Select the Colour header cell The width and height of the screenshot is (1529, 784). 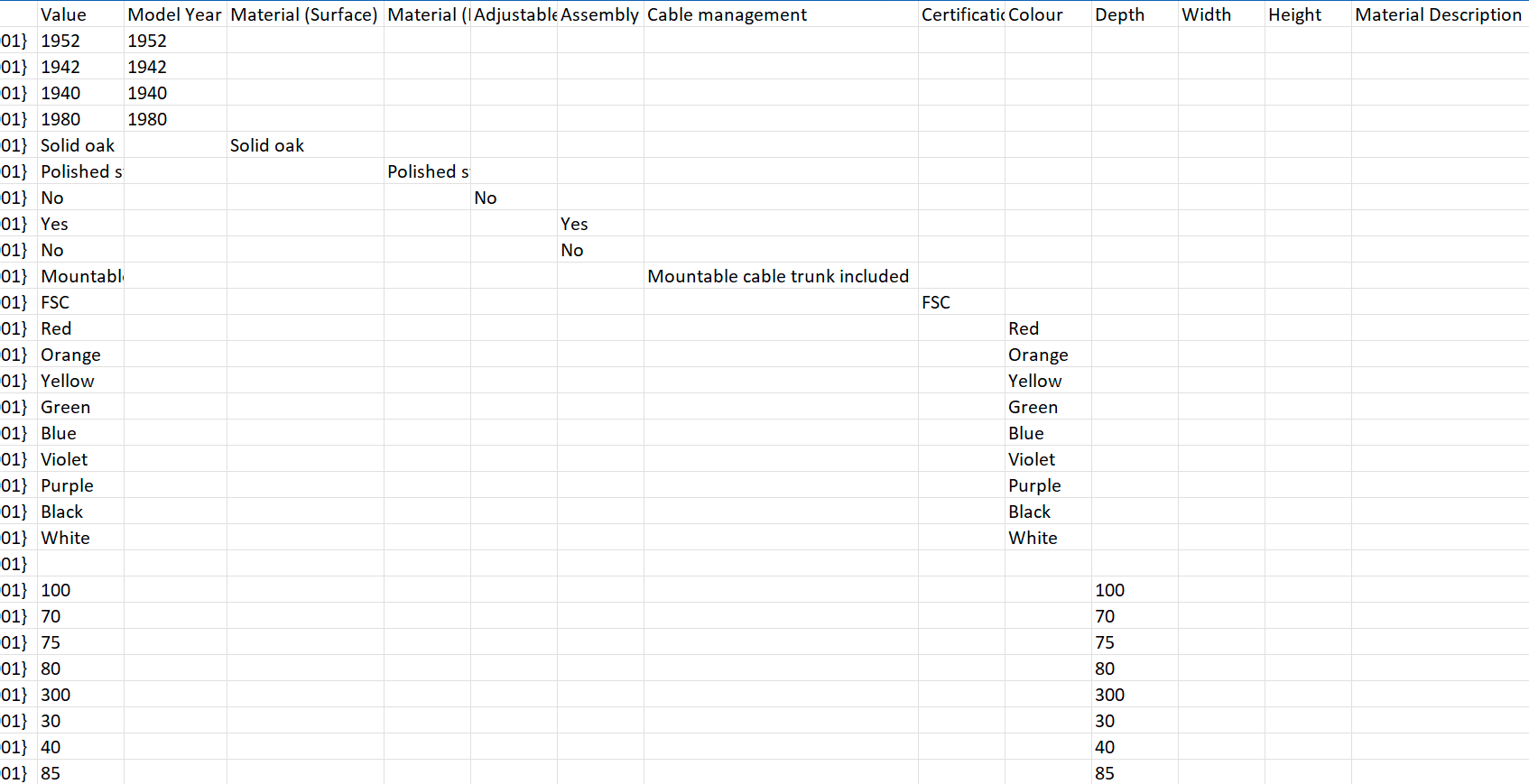point(1048,14)
